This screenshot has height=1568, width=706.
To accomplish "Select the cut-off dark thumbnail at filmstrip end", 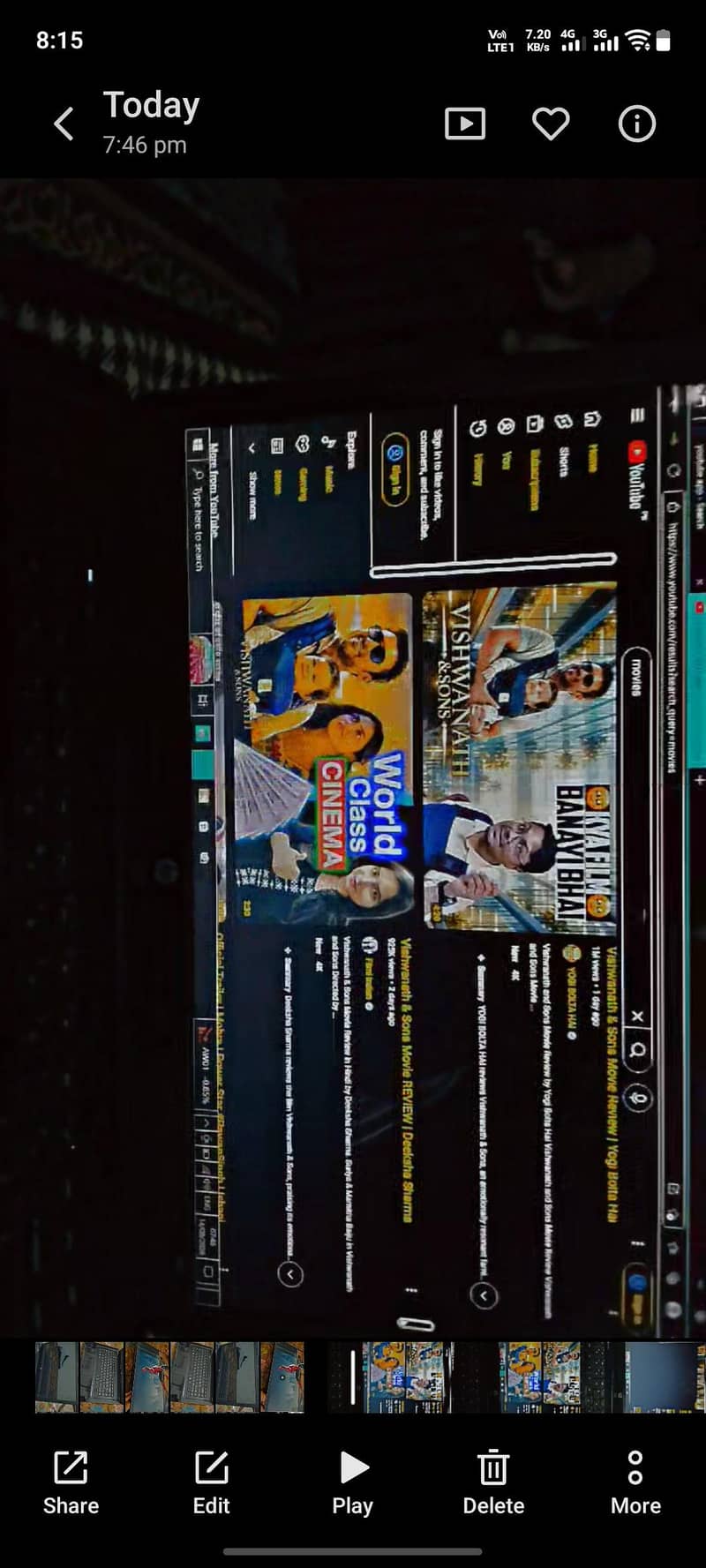I will pos(665,1377).
